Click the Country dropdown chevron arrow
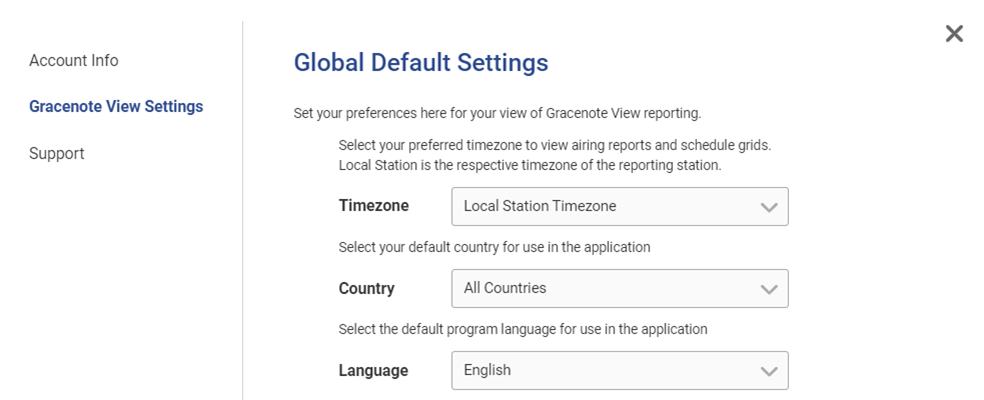This screenshot has width=984, height=400. (768, 289)
